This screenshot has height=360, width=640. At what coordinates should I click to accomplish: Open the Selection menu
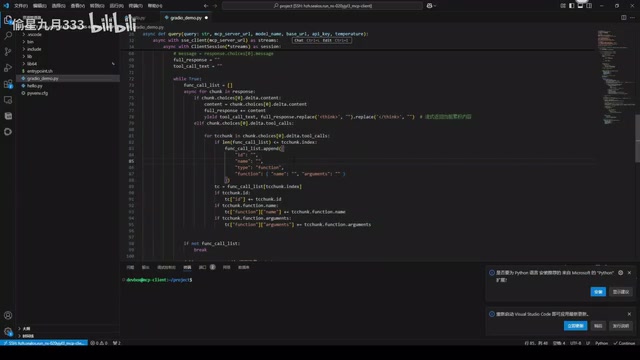coord(58,6)
